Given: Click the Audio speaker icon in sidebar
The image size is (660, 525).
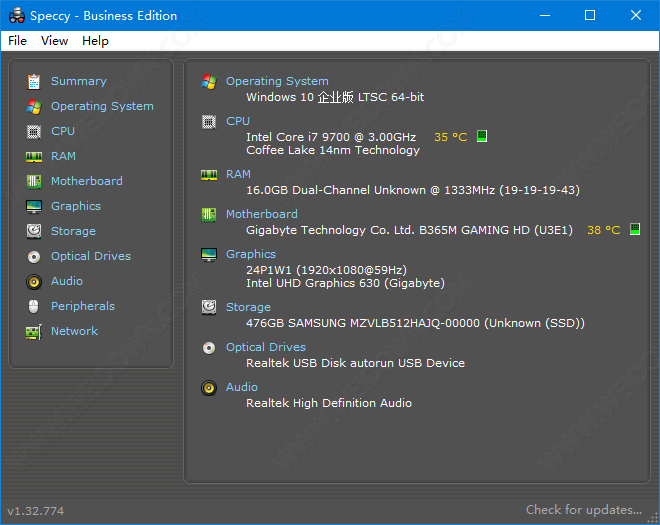Looking at the screenshot, I should 34,282.
